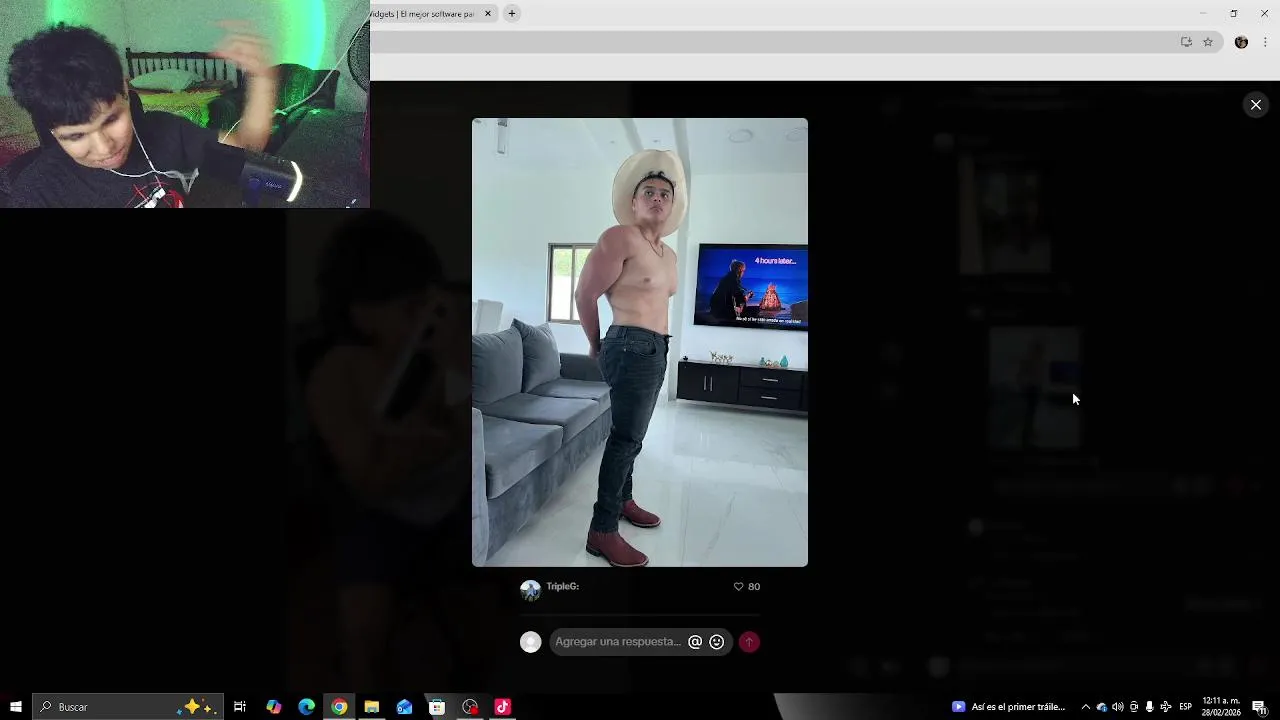Viewport: 1280px width, 720px height.
Task: Open Task View from the taskbar
Action: [240, 707]
